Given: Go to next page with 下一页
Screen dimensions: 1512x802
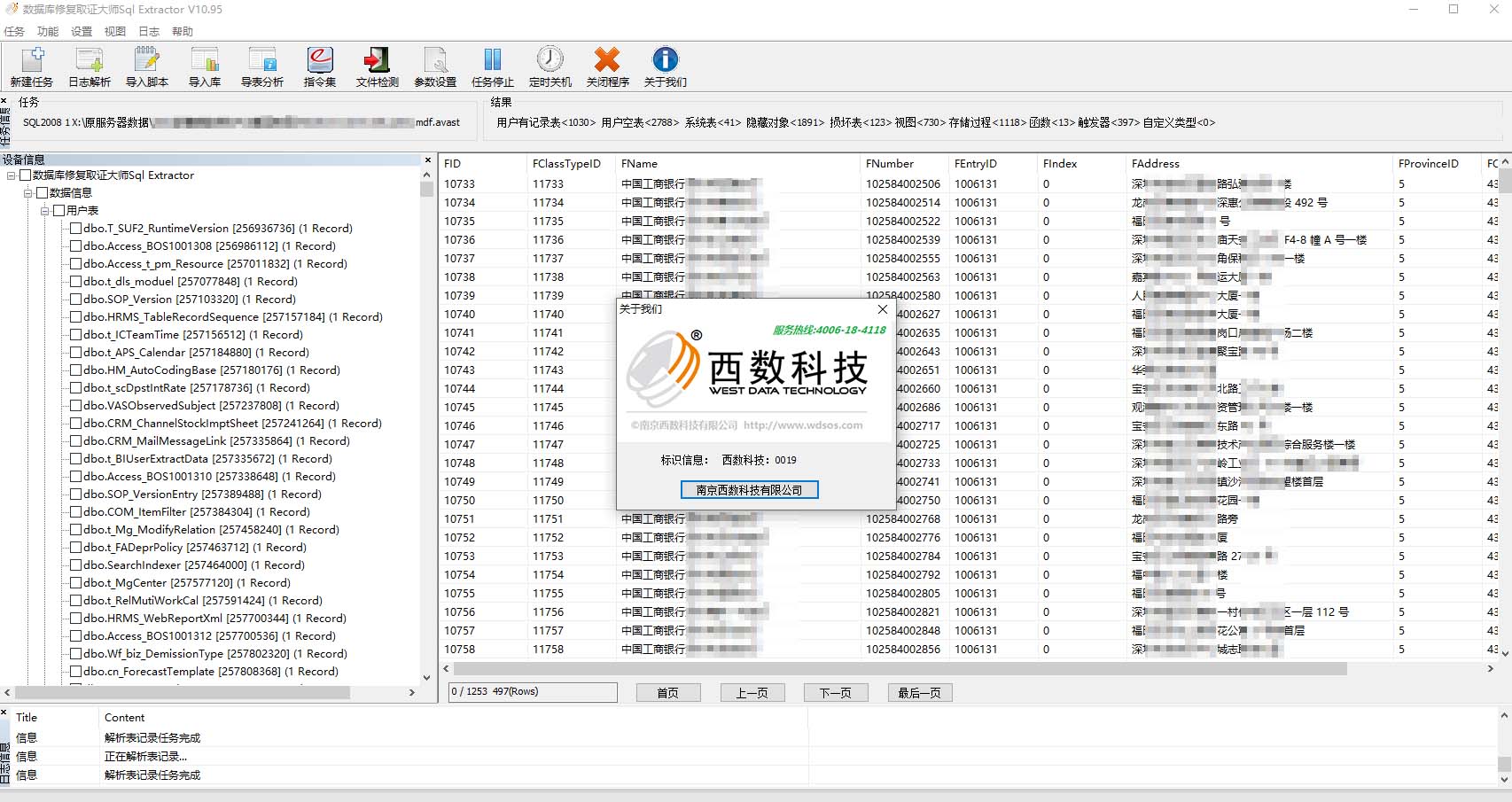Looking at the screenshot, I should tap(836, 693).
